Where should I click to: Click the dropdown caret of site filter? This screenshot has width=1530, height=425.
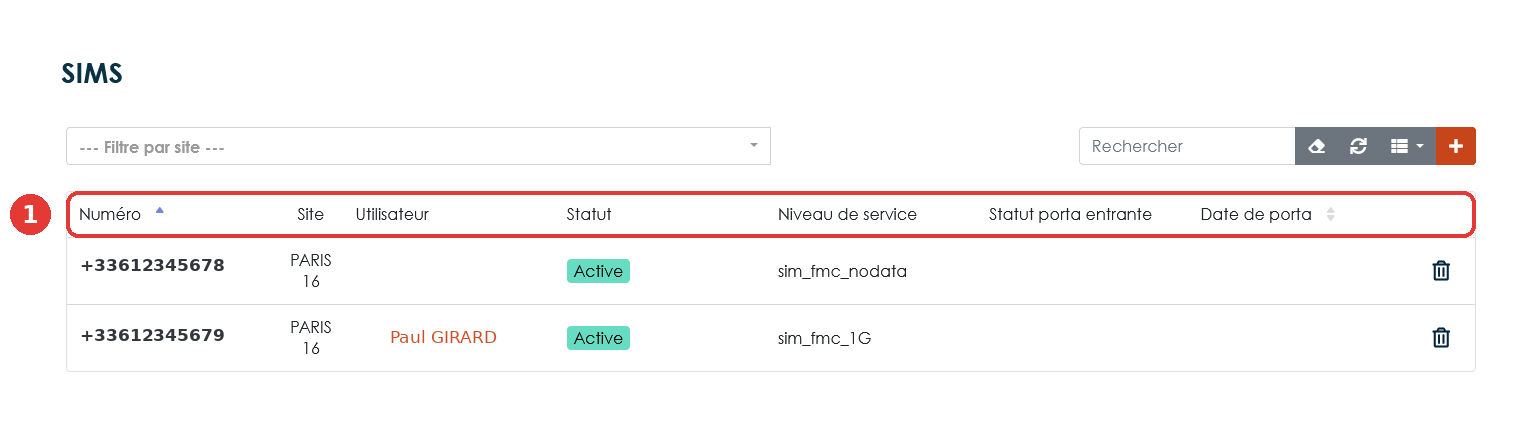(754, 145)
